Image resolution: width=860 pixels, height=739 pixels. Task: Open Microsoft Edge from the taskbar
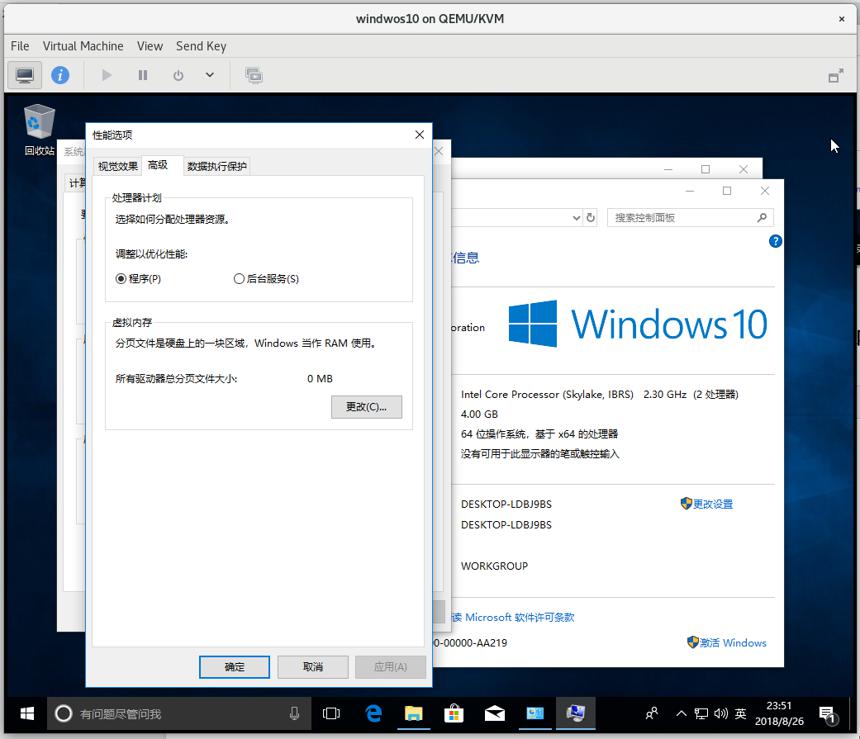(x=374, y=713)
